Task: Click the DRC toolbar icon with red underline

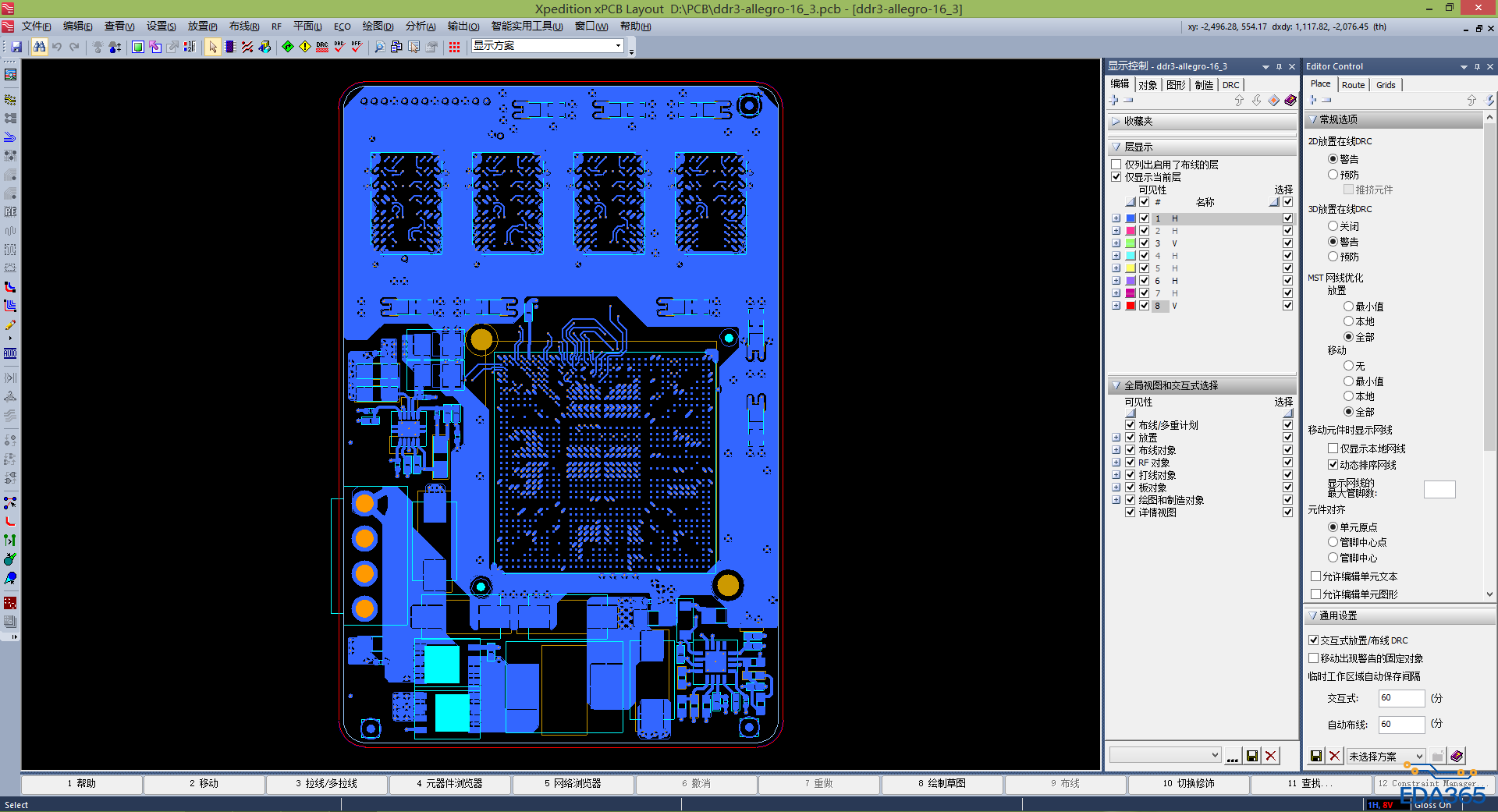Action: tap(322, 47)
